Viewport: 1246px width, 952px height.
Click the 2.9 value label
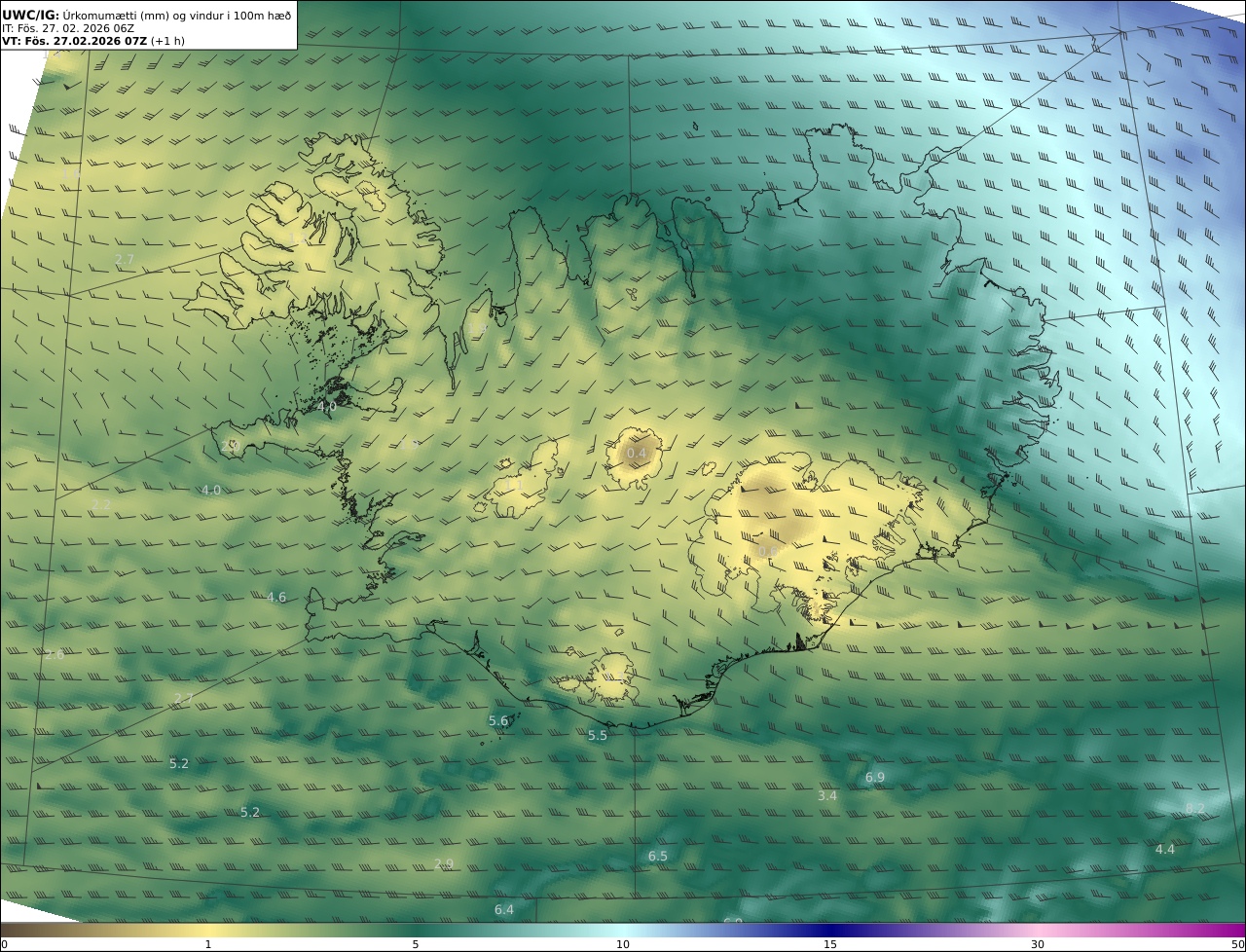pos(444,863)
